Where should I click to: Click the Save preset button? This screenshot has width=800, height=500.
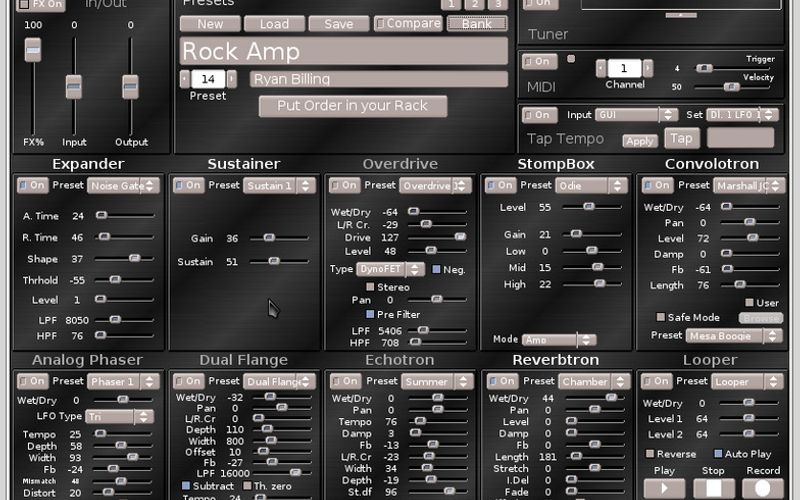tap(339, 24)
